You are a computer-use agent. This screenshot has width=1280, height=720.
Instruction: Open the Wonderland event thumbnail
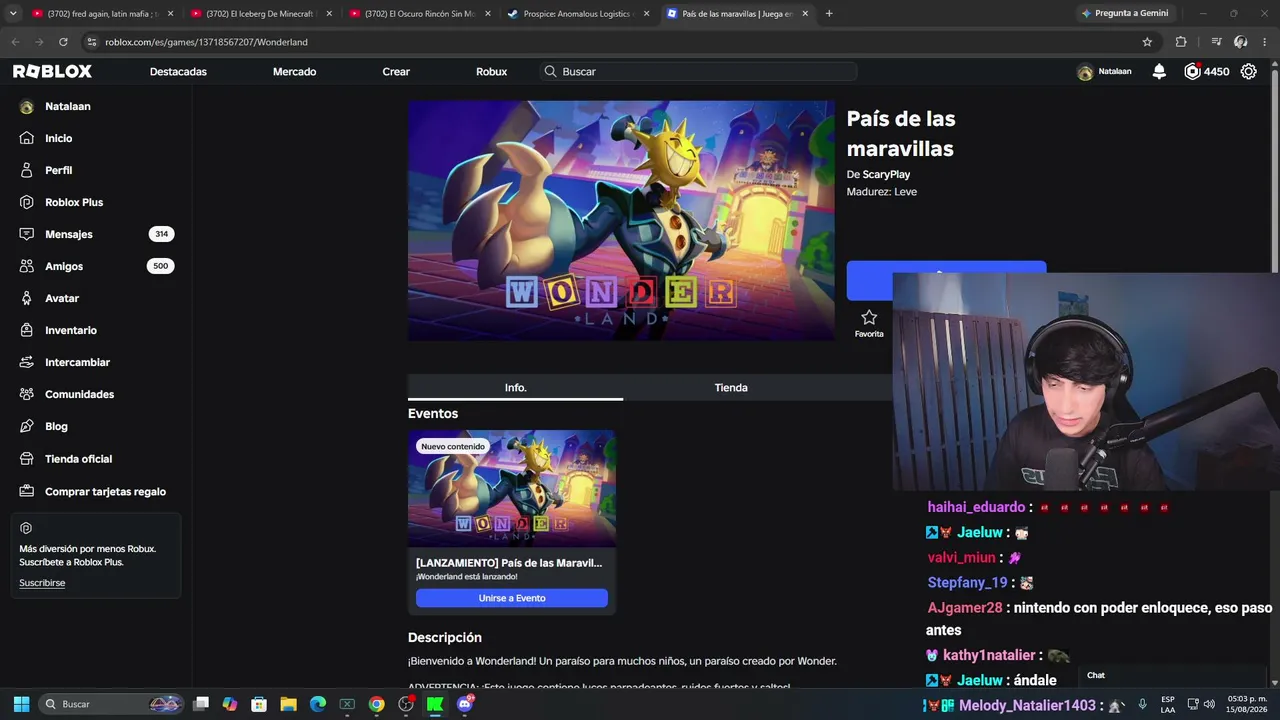tap(512, 489)
